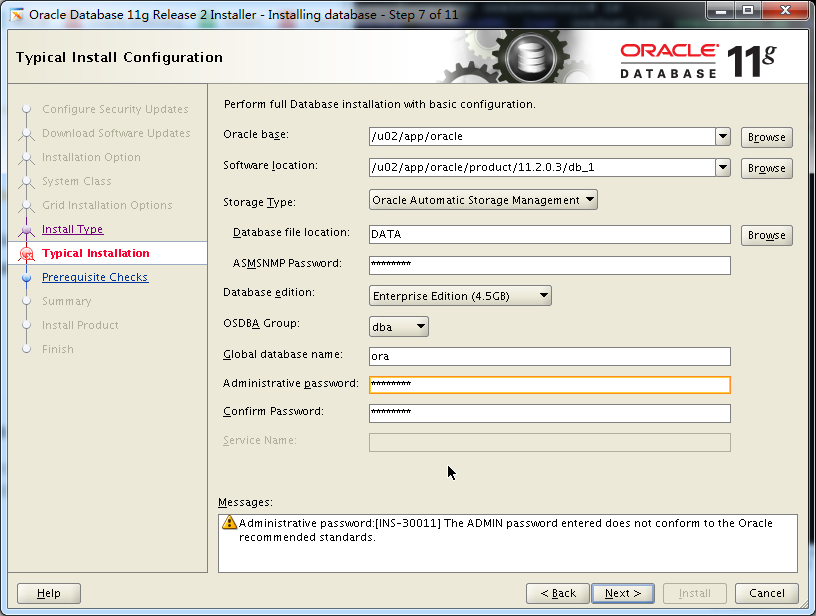Go Back to previous step
Image resolution: width=816 pixels, height=616 pixels.
(558, 593)
